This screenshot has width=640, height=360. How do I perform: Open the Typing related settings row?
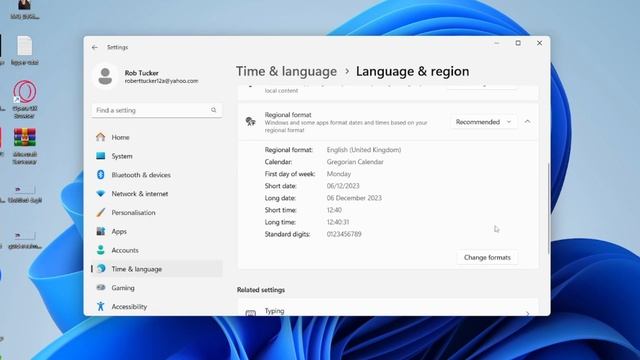click(388, 308)
